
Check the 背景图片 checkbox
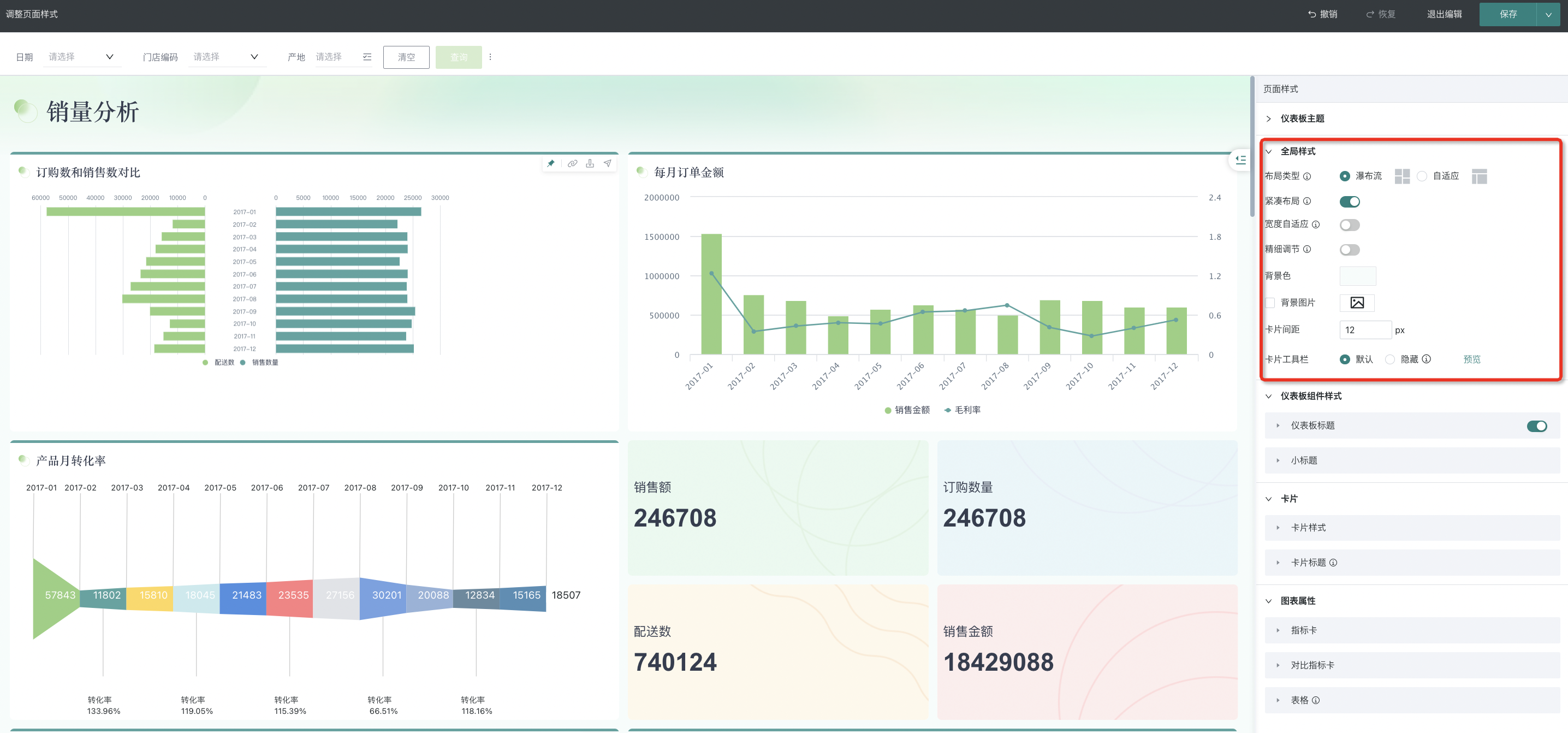(x=1270, y=303)
